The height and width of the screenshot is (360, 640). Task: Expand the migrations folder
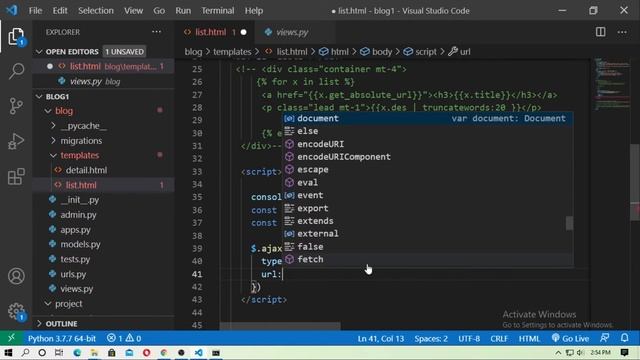(81, 140)
